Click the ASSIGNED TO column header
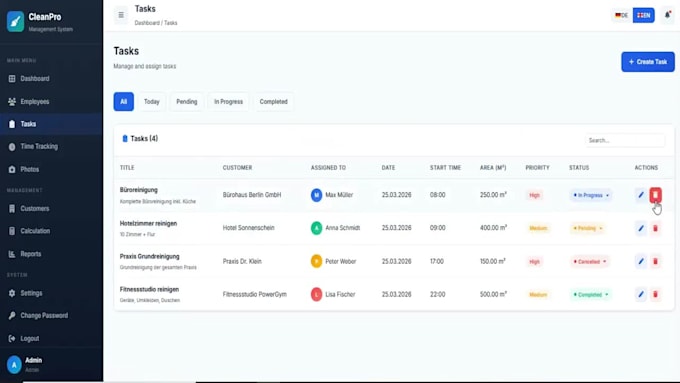The height and width of the screenshot is (383, 680). 328,168
